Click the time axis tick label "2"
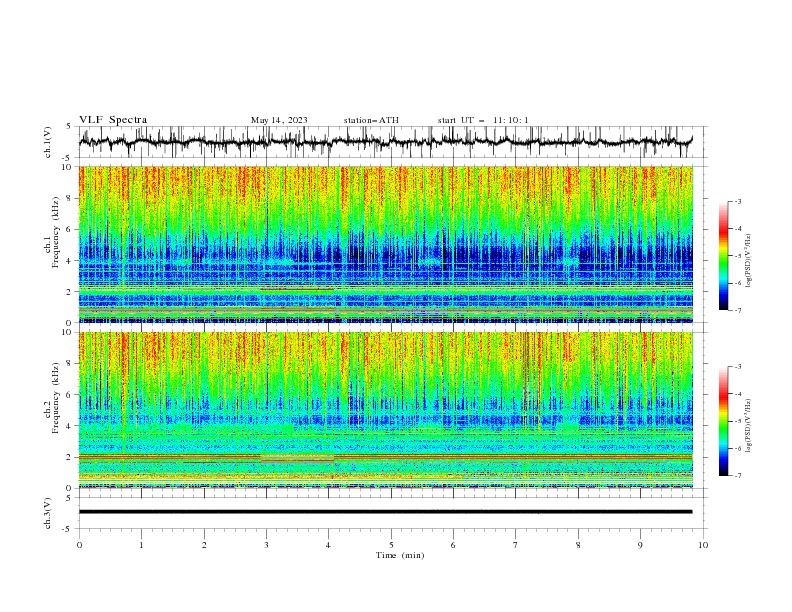The width and height of the screenshot is (792, 612). click(204, 545)
